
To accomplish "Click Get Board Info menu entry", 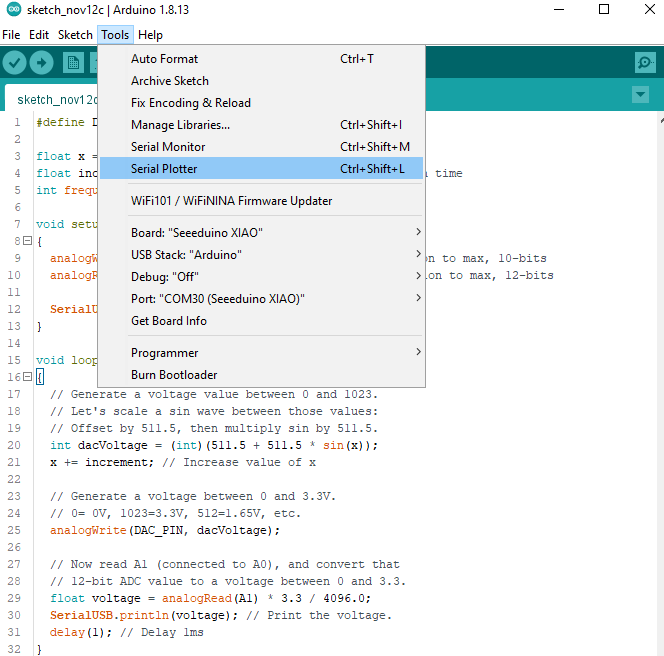I will [x=168, y=321].
